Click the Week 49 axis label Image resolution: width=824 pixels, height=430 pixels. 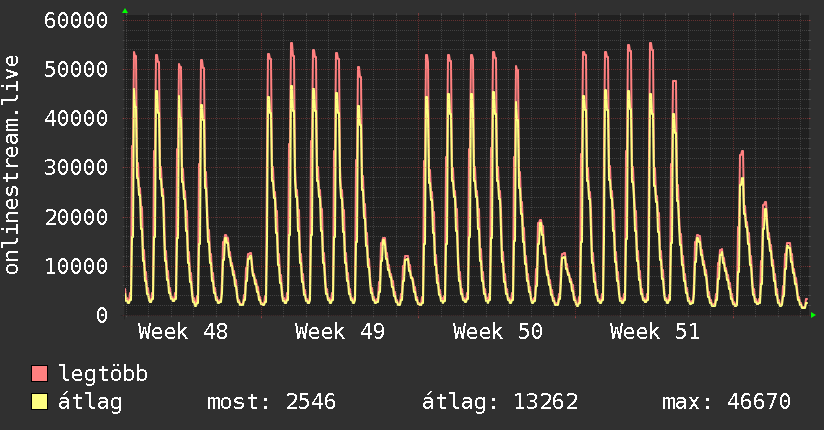pos(340,332)
